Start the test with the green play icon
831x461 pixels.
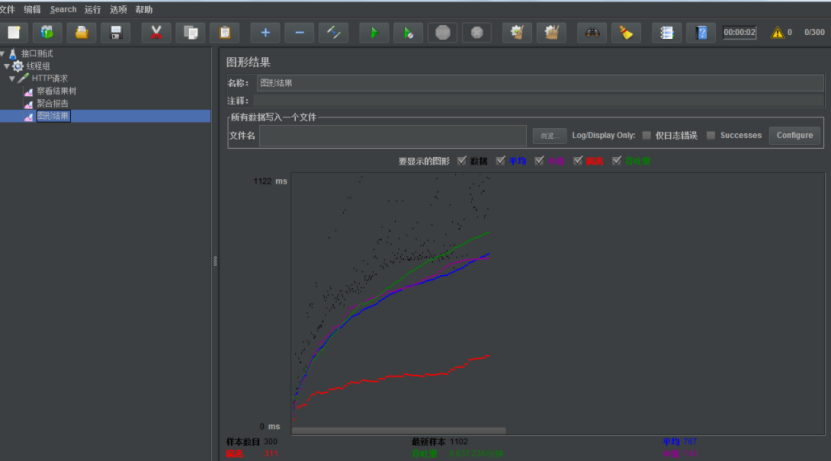[x=373, y=32]
